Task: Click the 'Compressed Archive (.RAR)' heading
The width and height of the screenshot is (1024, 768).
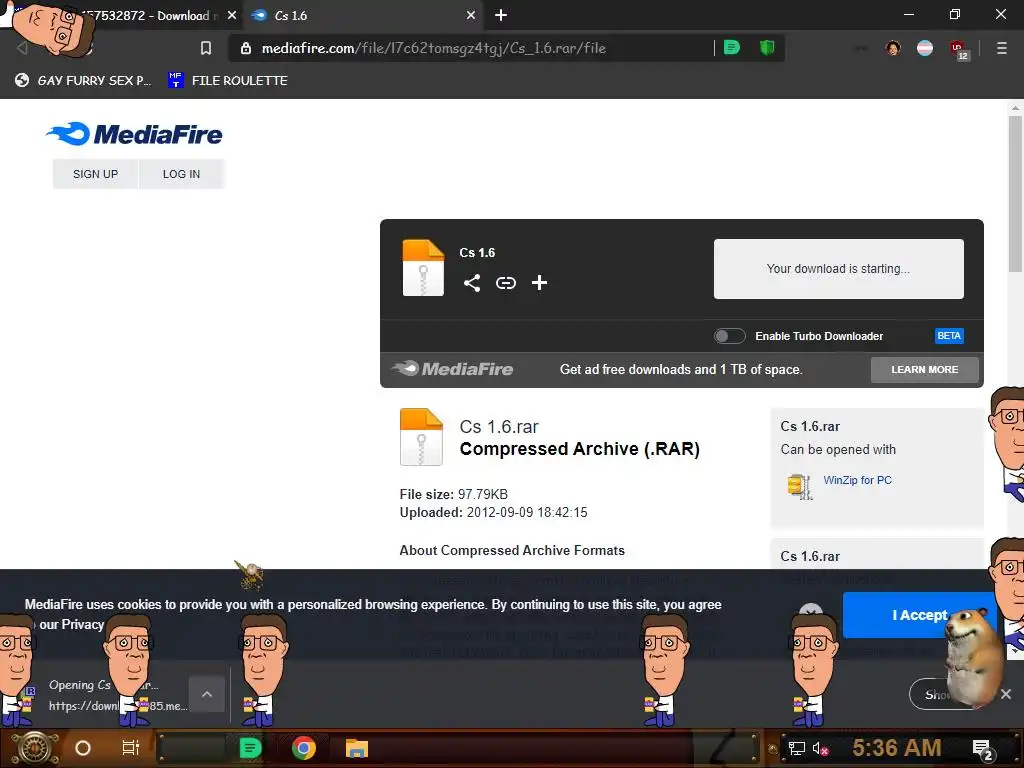Action: point(580,449)
